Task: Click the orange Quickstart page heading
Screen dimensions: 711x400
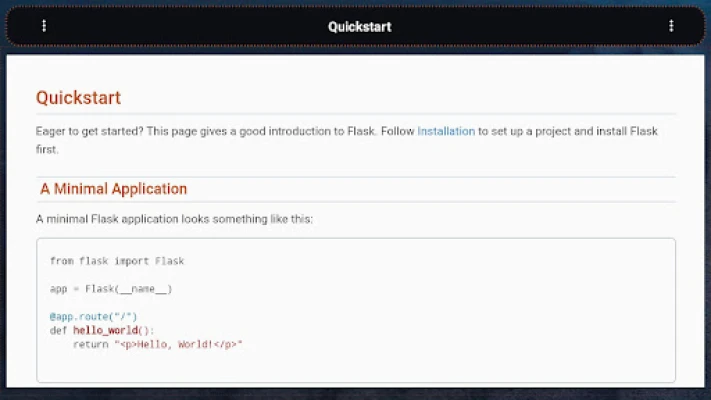Action: 78,98
